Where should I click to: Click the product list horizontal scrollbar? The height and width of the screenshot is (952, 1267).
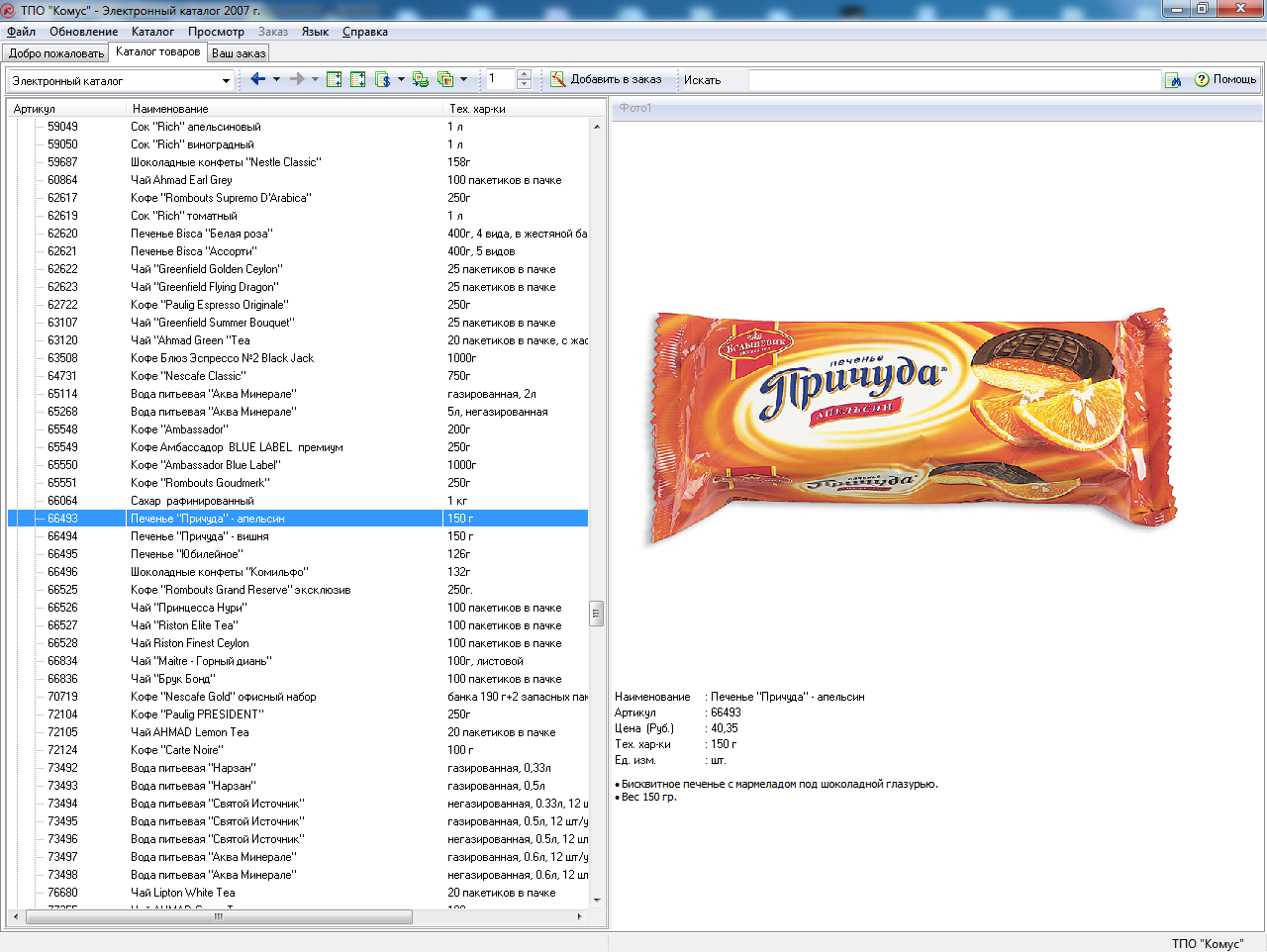[x=219, y=917]
